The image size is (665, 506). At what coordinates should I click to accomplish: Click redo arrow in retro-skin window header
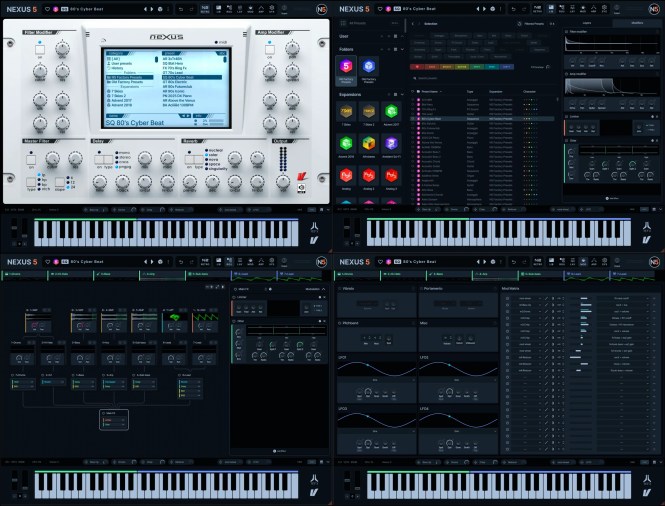tap(192, 9)
